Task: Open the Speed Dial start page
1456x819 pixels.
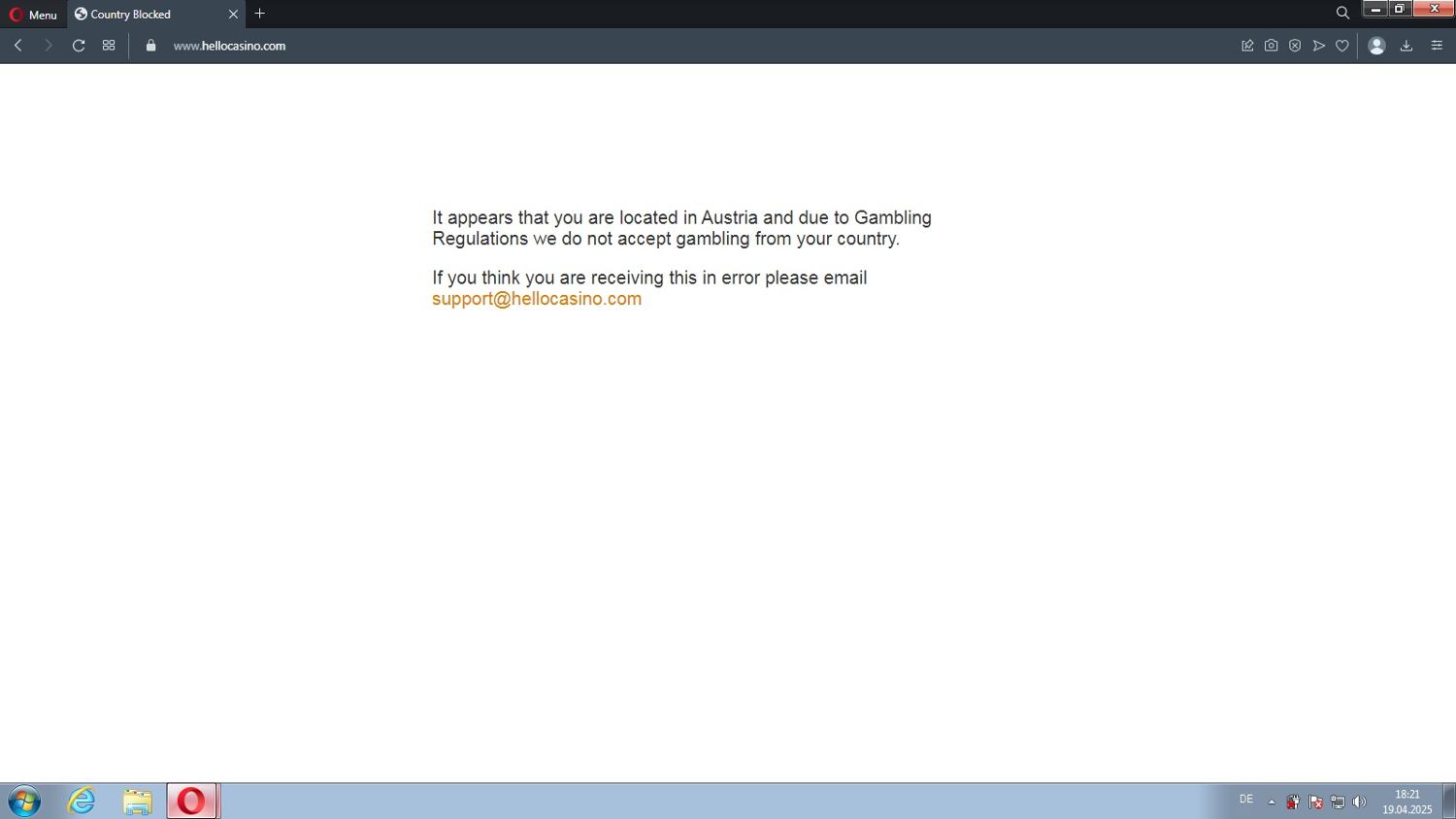Action: pos(109,46)
